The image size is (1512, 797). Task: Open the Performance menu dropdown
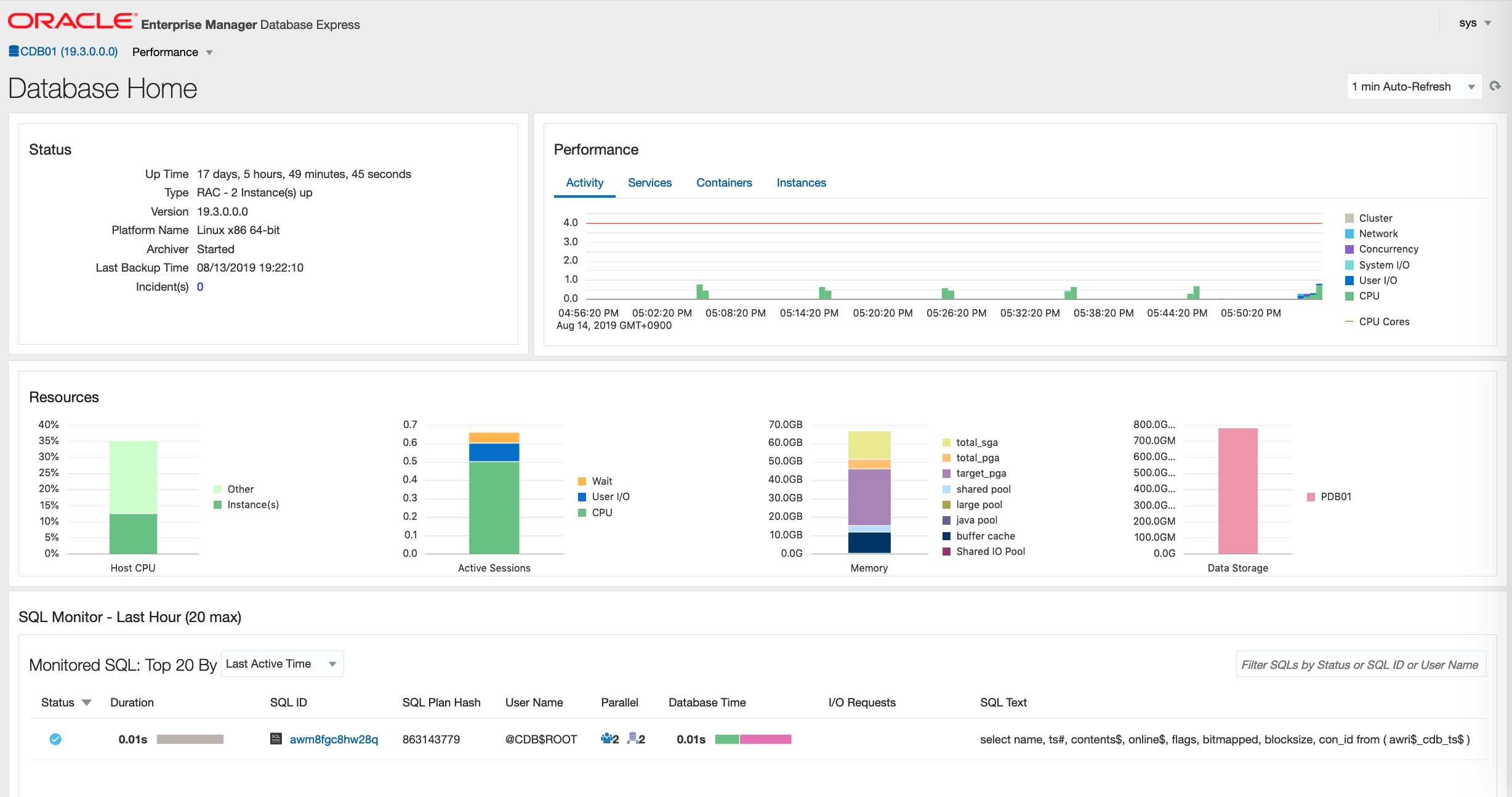pyautogui.click(x=172, y=52)
